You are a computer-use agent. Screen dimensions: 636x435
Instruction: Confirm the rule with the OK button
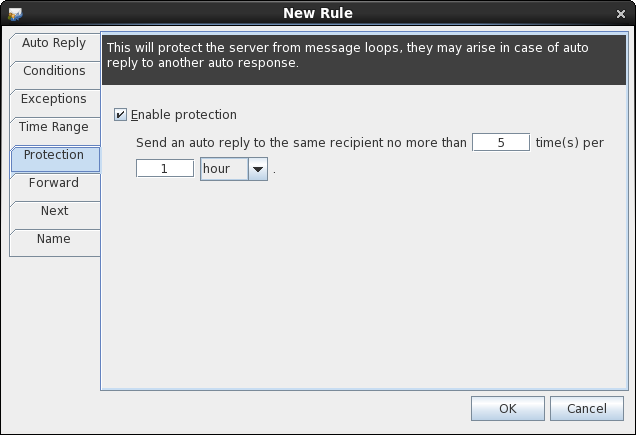pyautogui.click(x=507, y=409)
